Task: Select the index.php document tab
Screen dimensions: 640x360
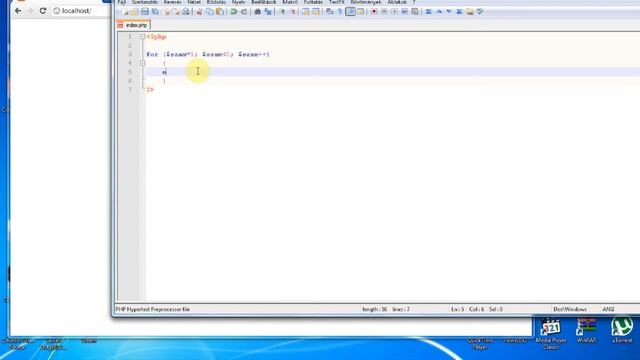Action: pyautogui.click(x=133, y=25)
